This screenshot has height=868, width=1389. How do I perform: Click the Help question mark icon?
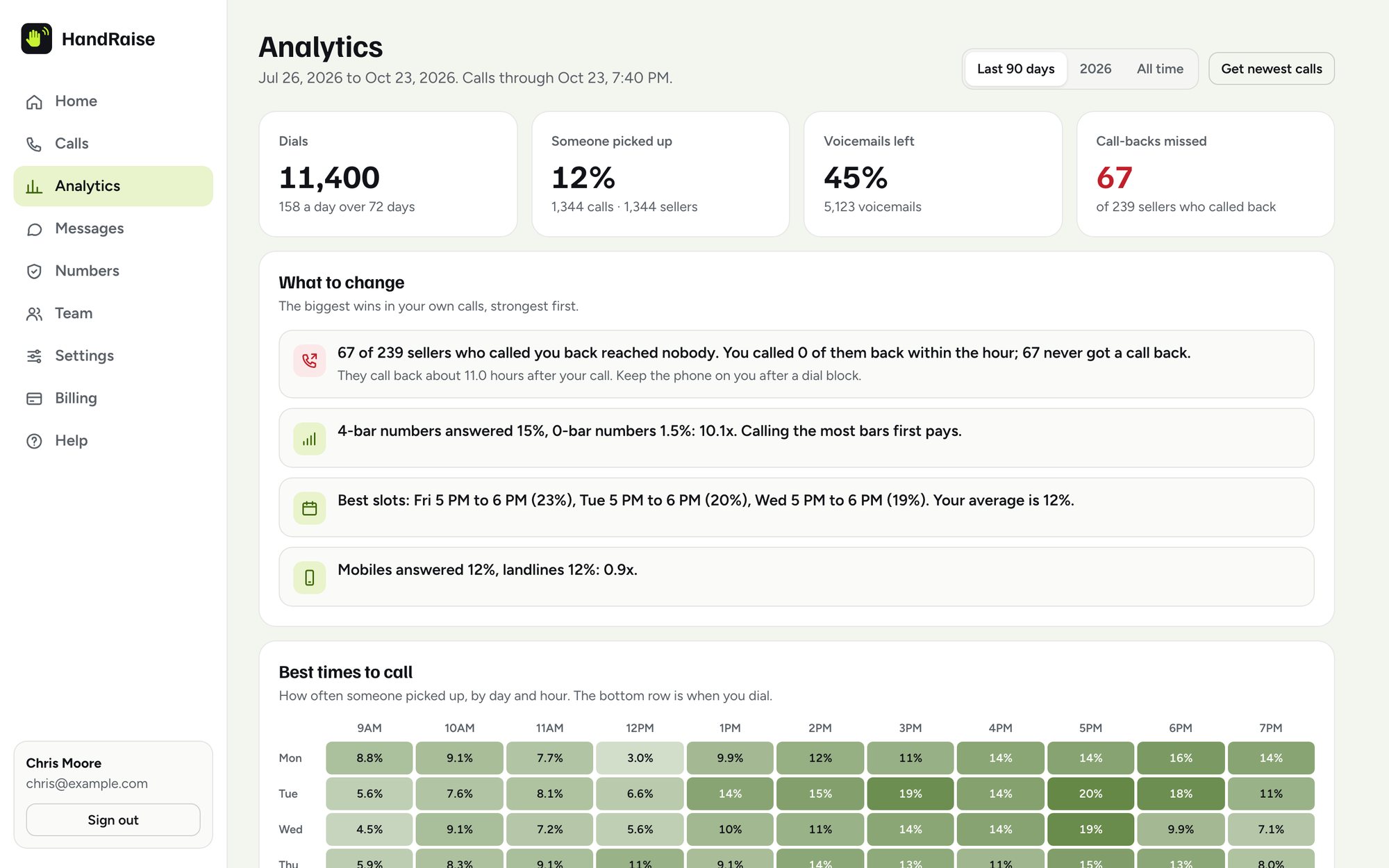coord(34,441)
